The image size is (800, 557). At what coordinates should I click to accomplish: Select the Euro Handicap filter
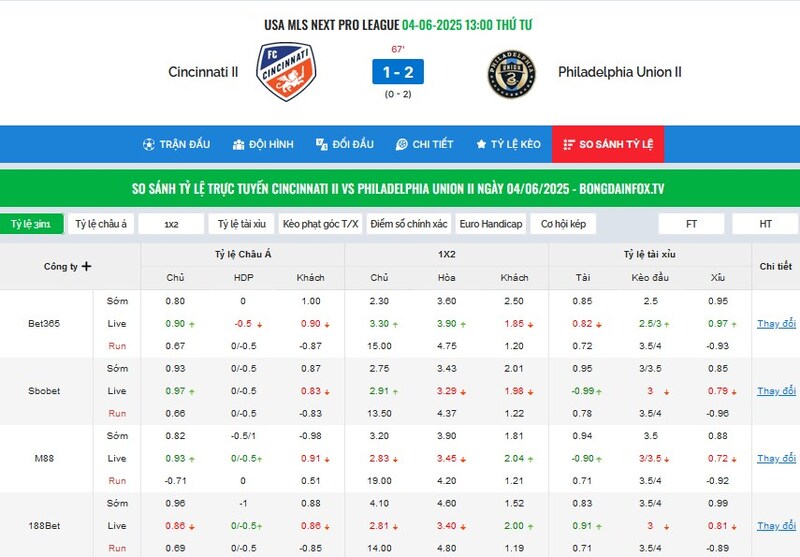point(491,224)
